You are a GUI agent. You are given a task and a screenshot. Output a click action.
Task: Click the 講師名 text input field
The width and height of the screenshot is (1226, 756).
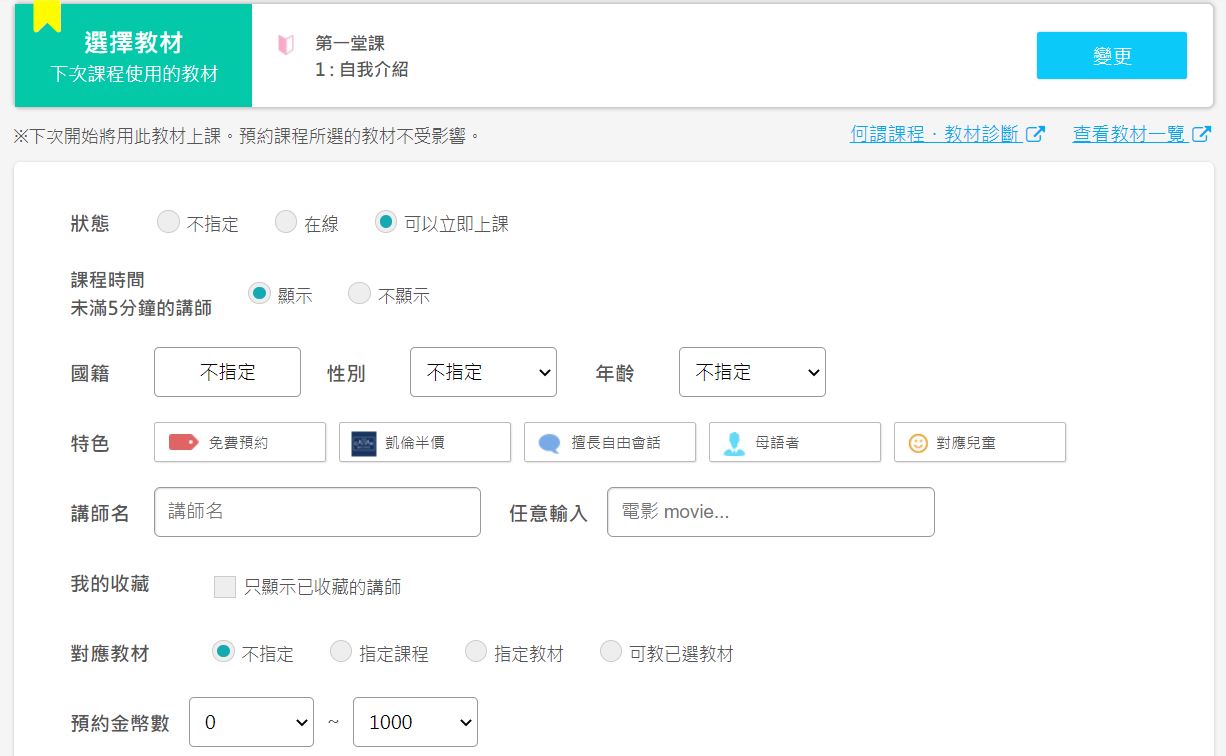click(x=317, y=512)
